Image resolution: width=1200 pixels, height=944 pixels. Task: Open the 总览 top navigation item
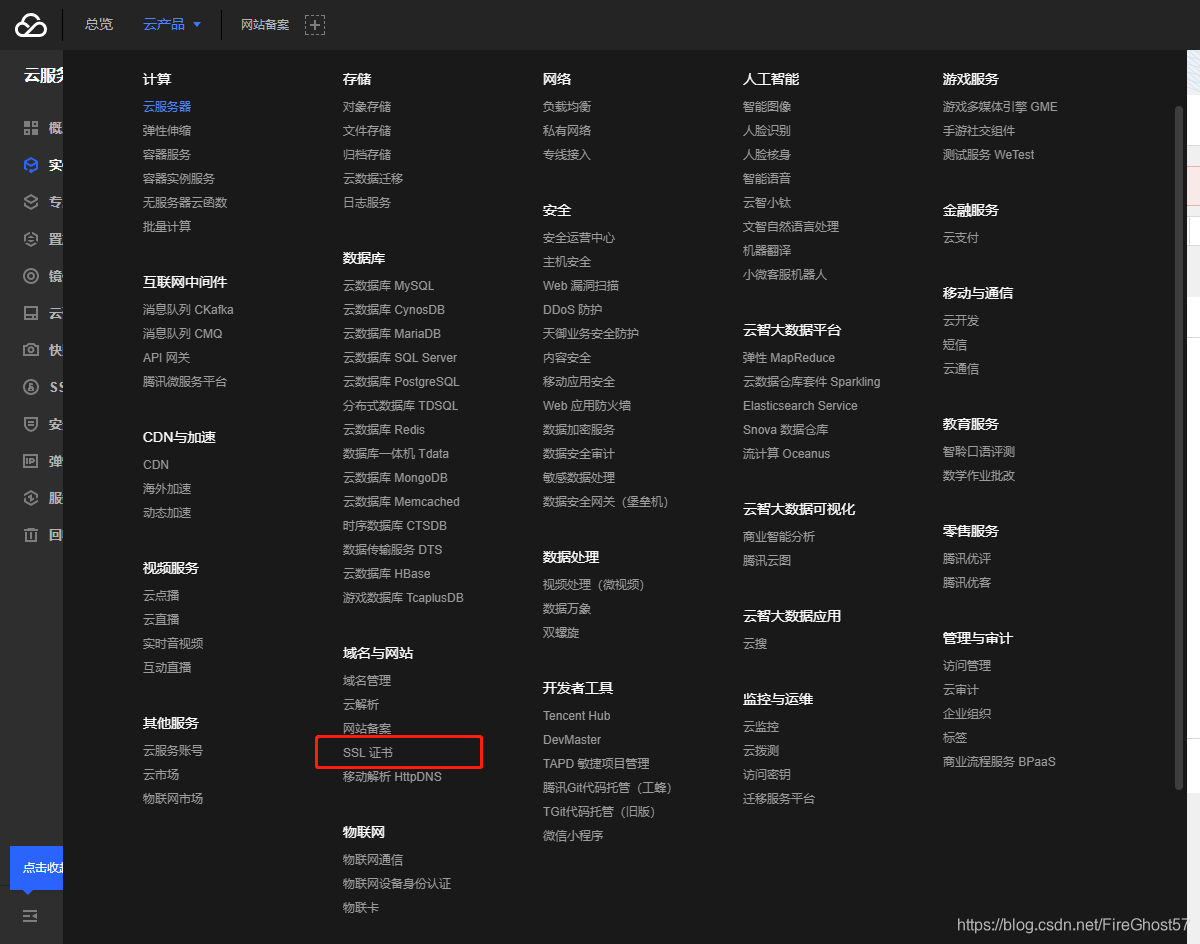[x=99, y=25]
